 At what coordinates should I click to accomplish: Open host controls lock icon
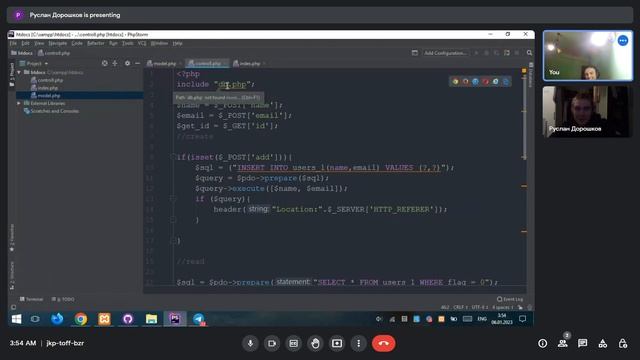coord(622,344)
